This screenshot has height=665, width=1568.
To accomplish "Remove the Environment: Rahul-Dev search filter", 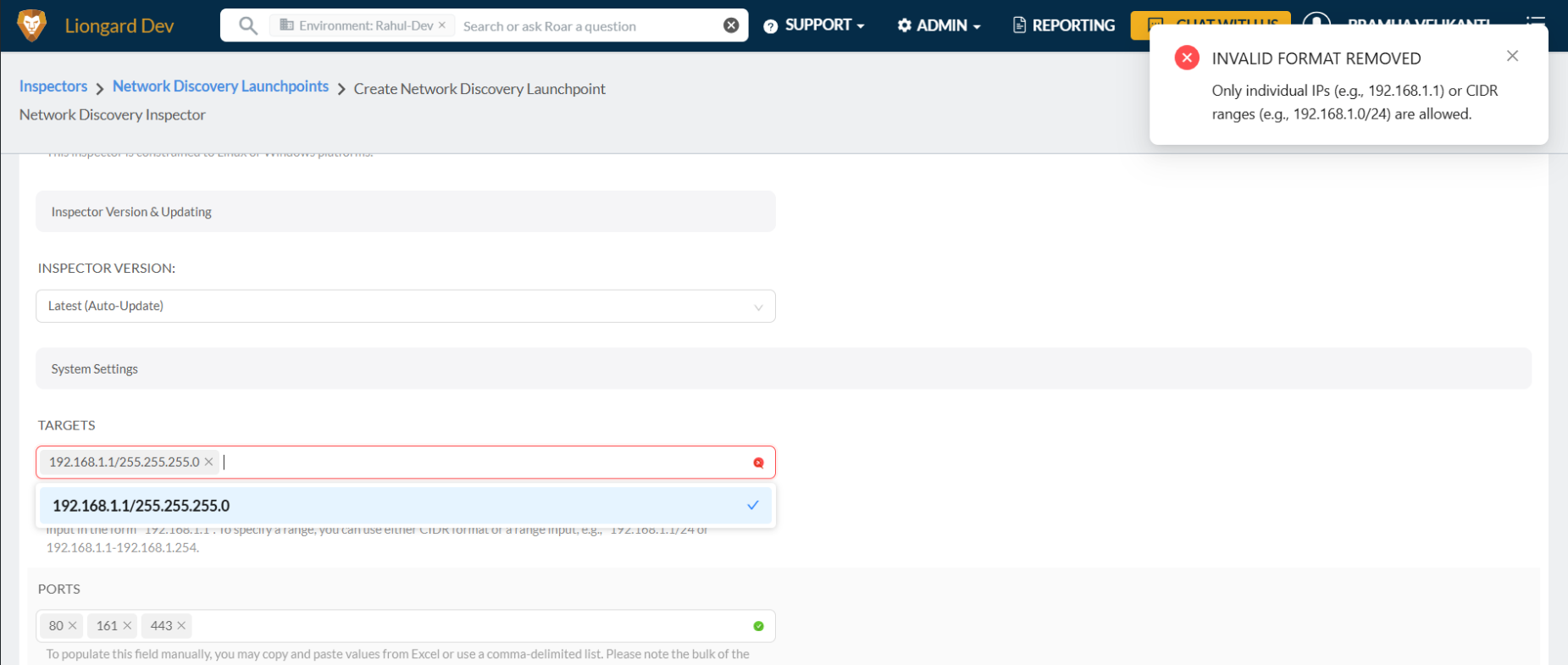I will [x=442, y=25].
